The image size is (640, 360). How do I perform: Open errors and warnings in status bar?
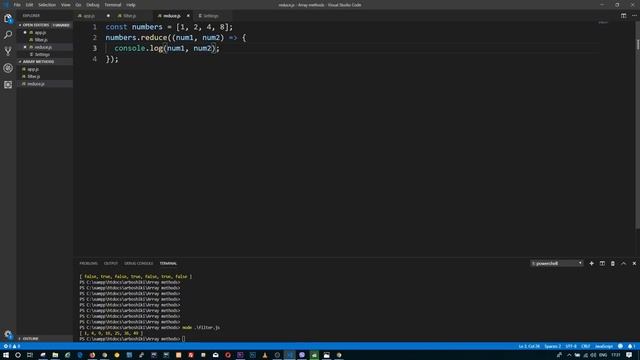(x=11, y=346)
